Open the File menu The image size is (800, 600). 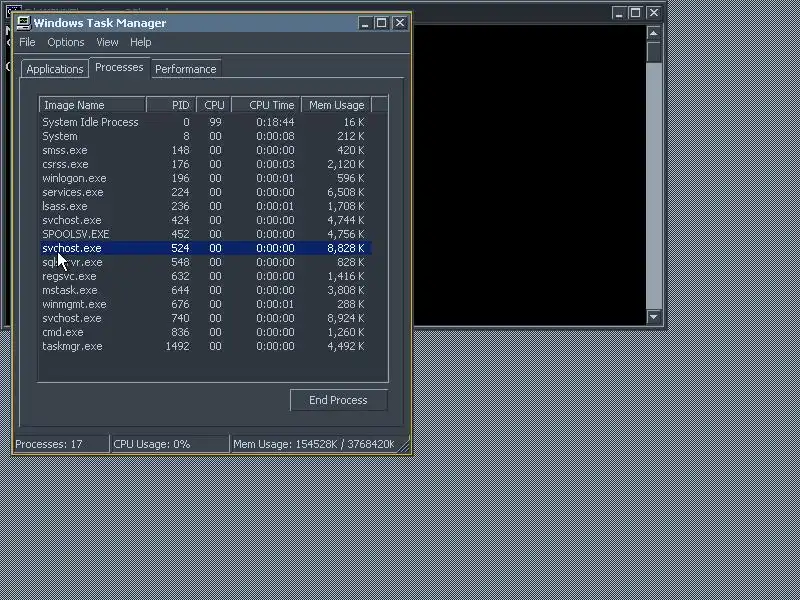tap(27, 42)
